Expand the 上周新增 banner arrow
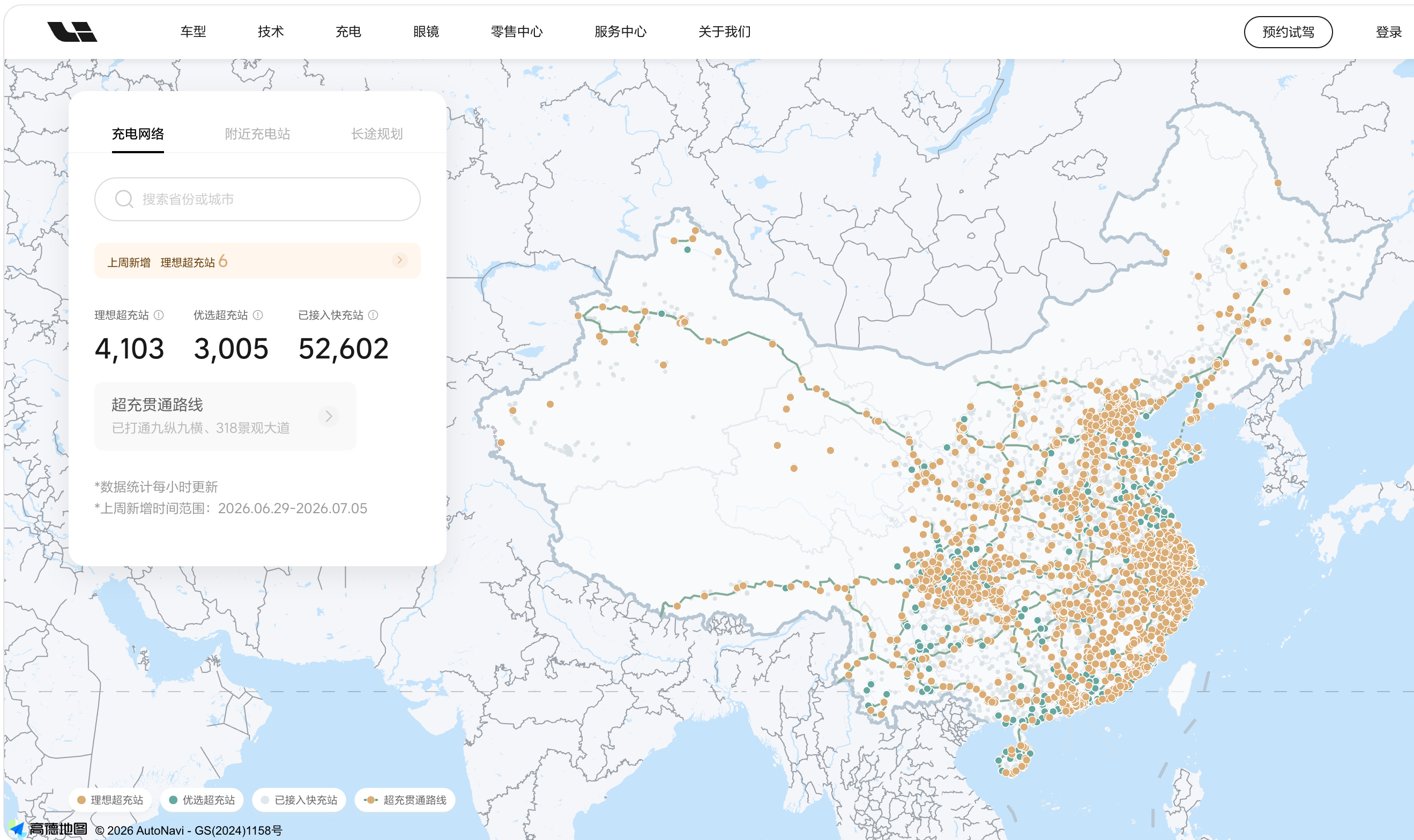Viewport: 1414px width, 840px height. click(x=399, y=260)
